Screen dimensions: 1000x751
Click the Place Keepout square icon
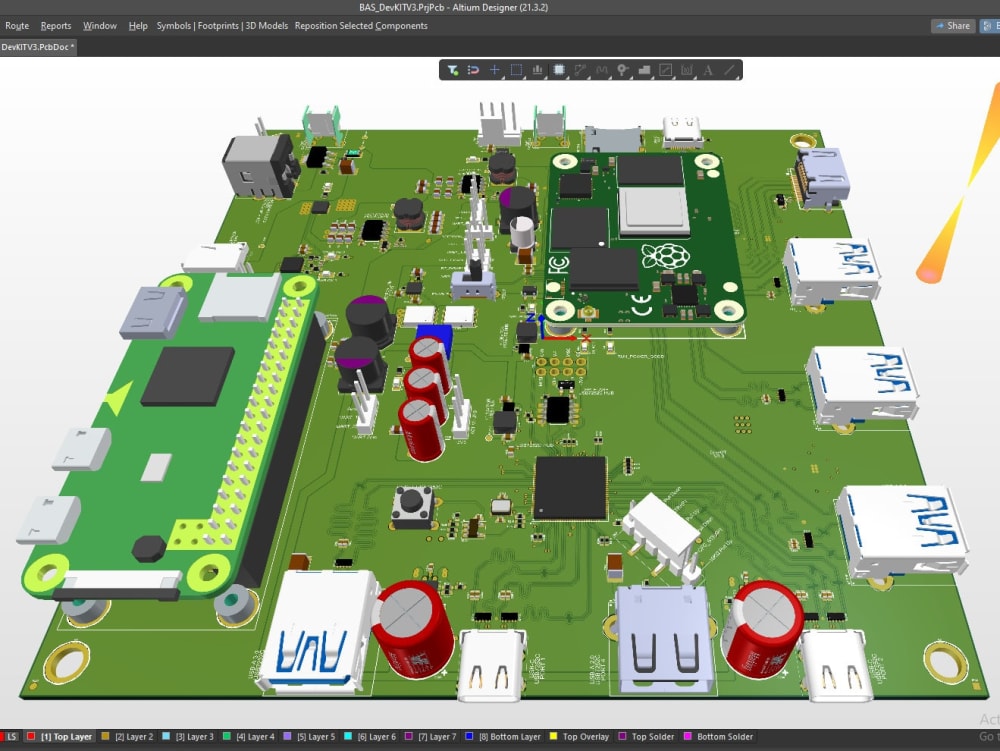coord(665,70)
